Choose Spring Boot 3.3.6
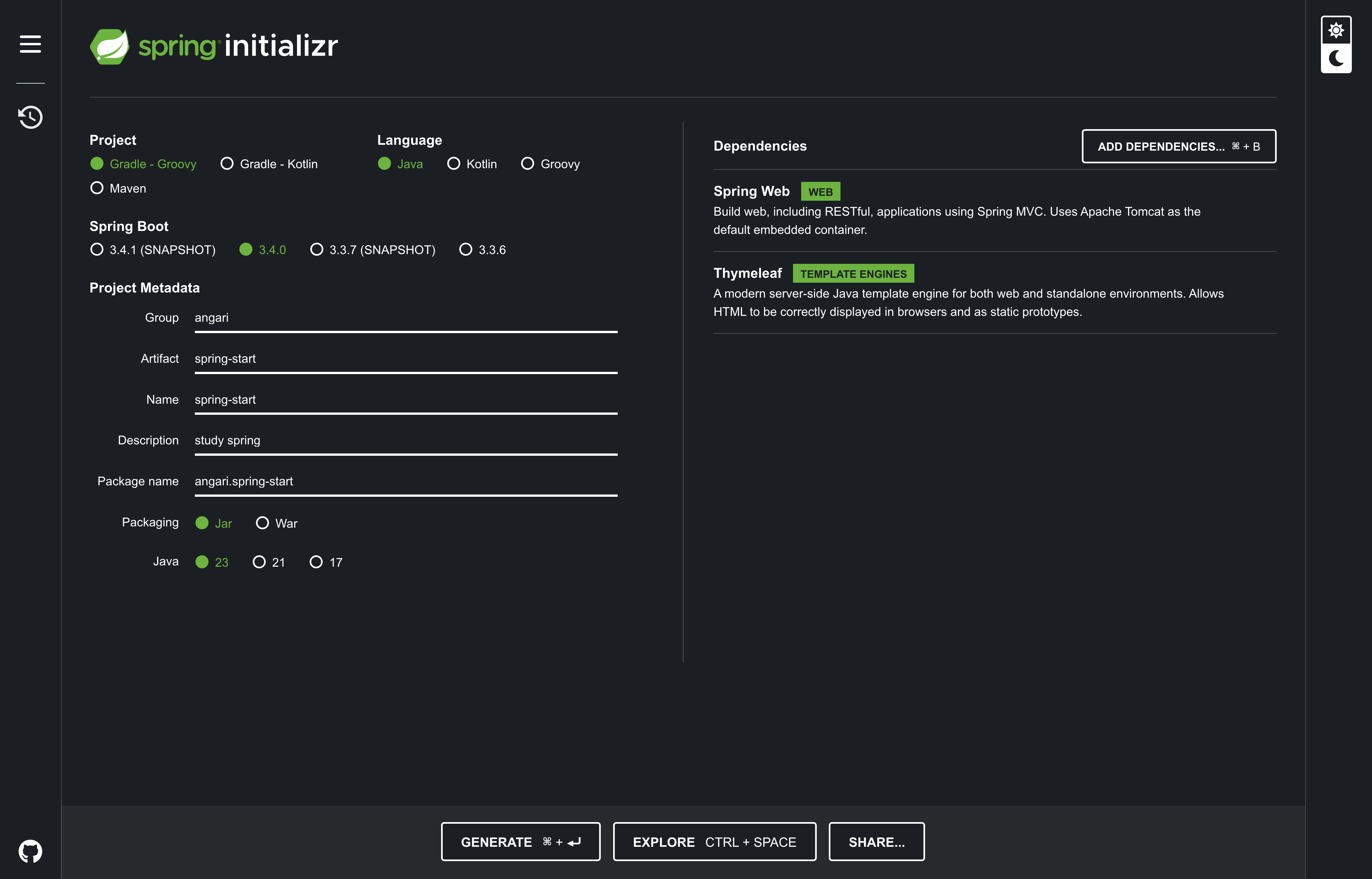The height and width of the screenshot is (879, 1372). (x=482, y=250)
